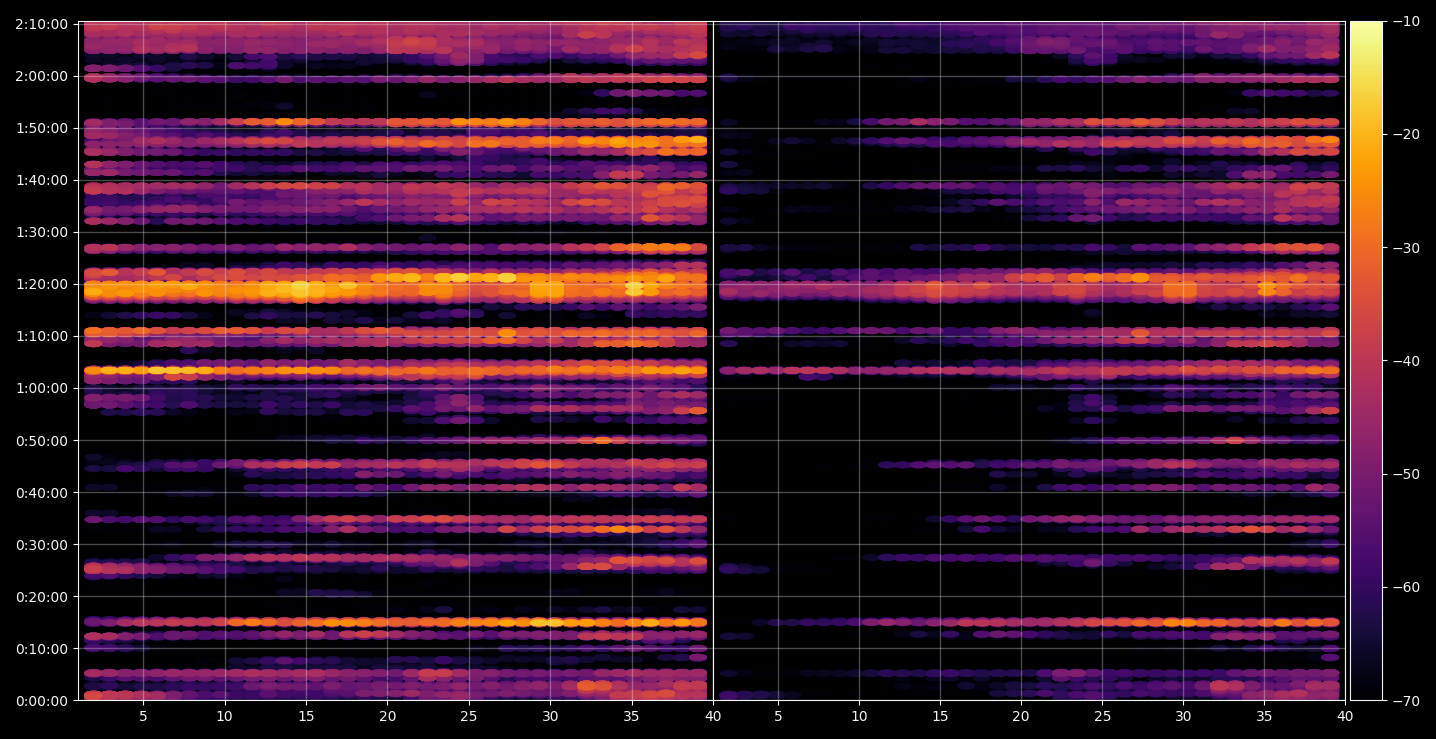Screen dimensions: 1436x739
Task: Click x-axis tick 10 under right heatmap
Action: 858,716
